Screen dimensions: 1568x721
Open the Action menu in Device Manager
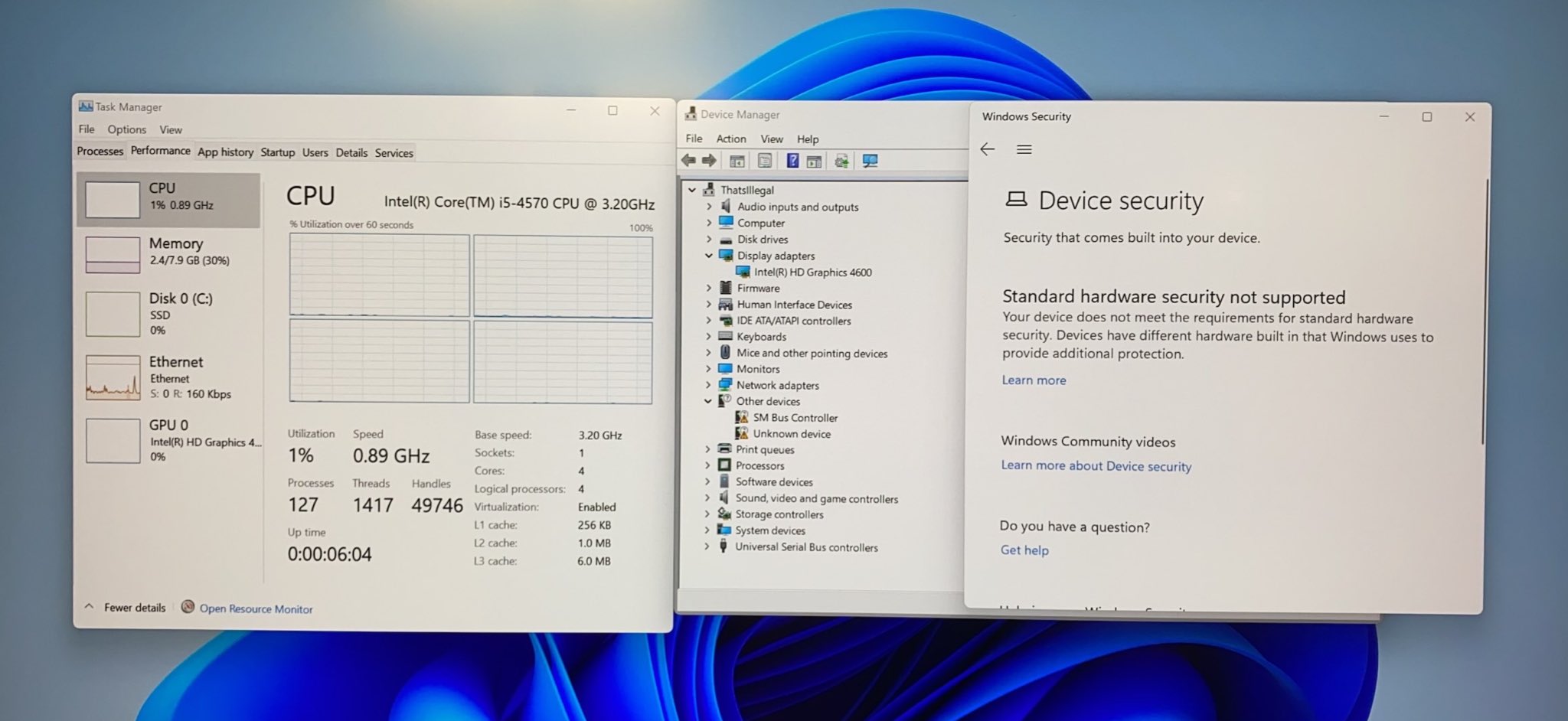pos(730,139)
